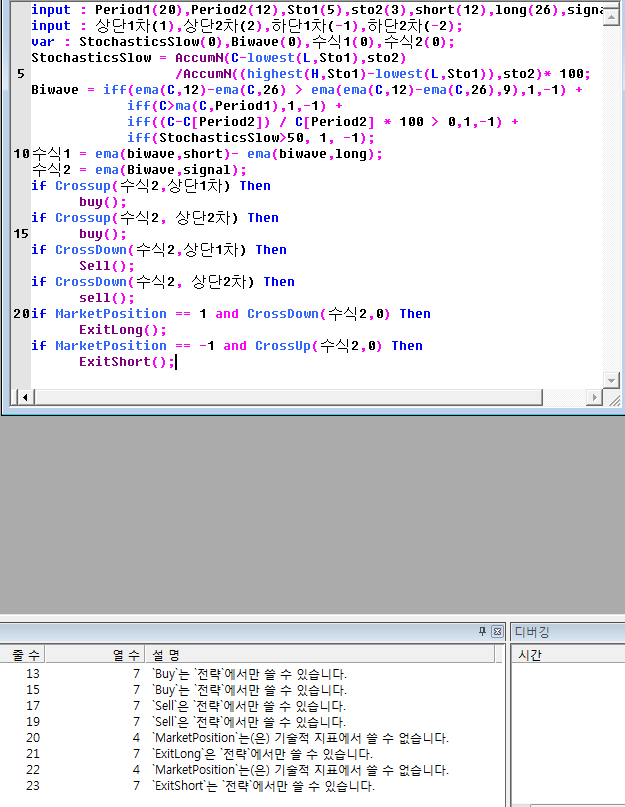The height and width of the screenshot is (807, 625).
Task: Select error row for line 19 Sell
Action: coord(251,721)
